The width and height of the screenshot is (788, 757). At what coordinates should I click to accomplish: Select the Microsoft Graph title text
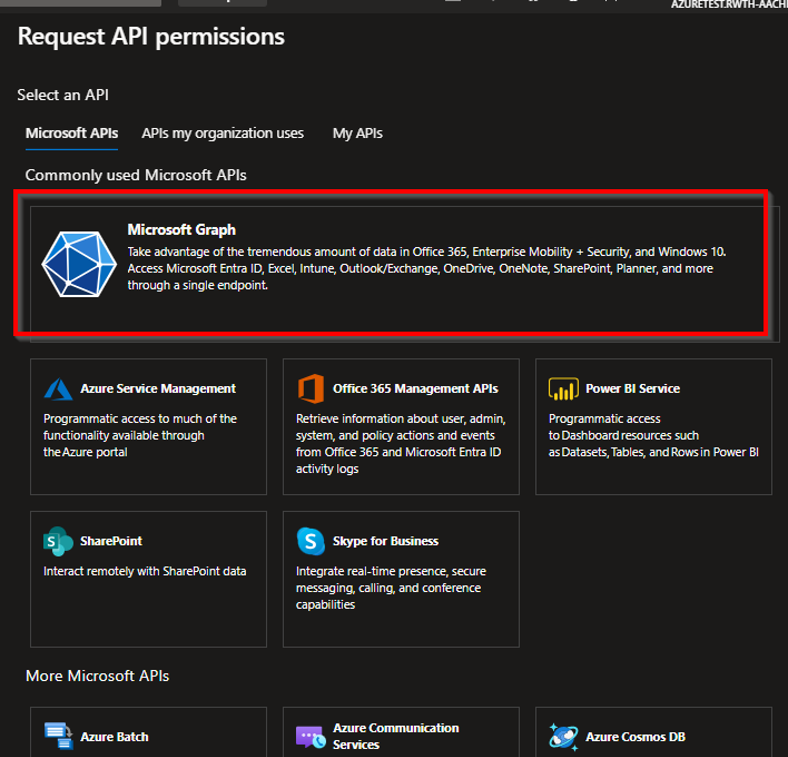(x=181, y=230)
